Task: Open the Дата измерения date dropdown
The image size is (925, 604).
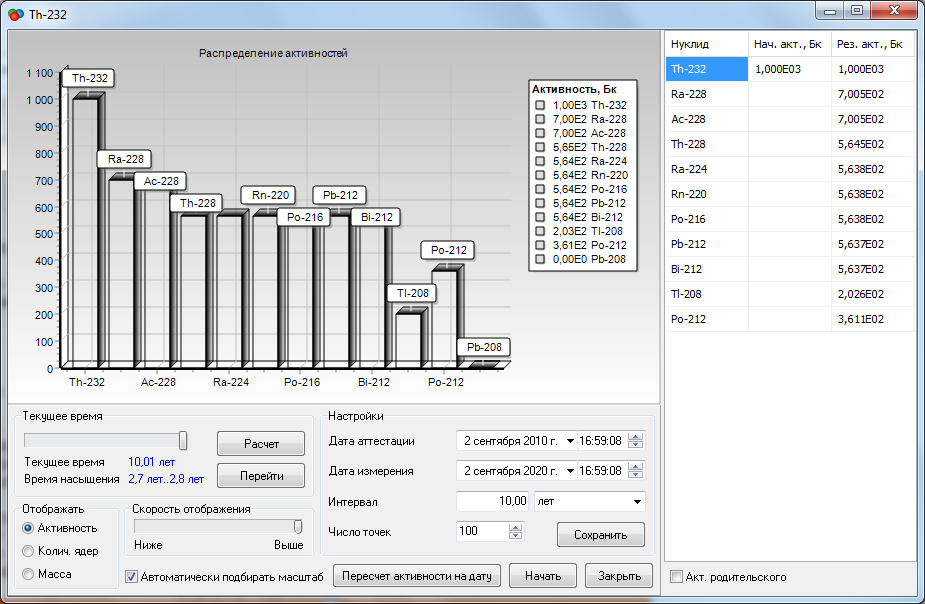Action: [x=570, y=471]
